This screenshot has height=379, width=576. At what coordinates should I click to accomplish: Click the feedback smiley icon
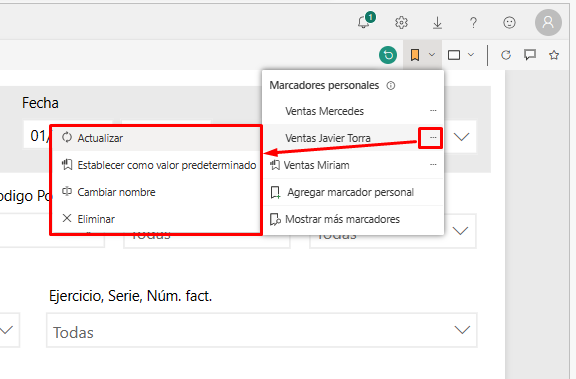click(x=509, y=23)
